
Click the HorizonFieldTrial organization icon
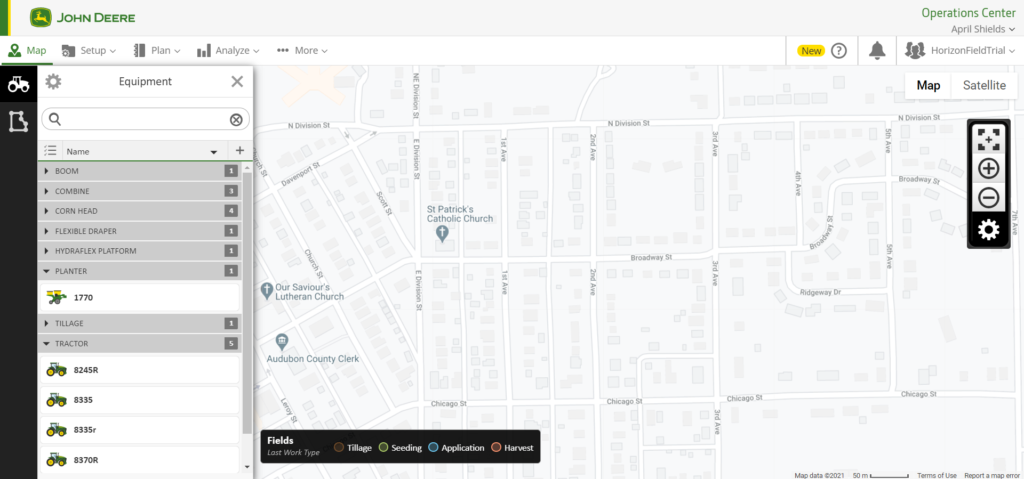coord(916,51)
